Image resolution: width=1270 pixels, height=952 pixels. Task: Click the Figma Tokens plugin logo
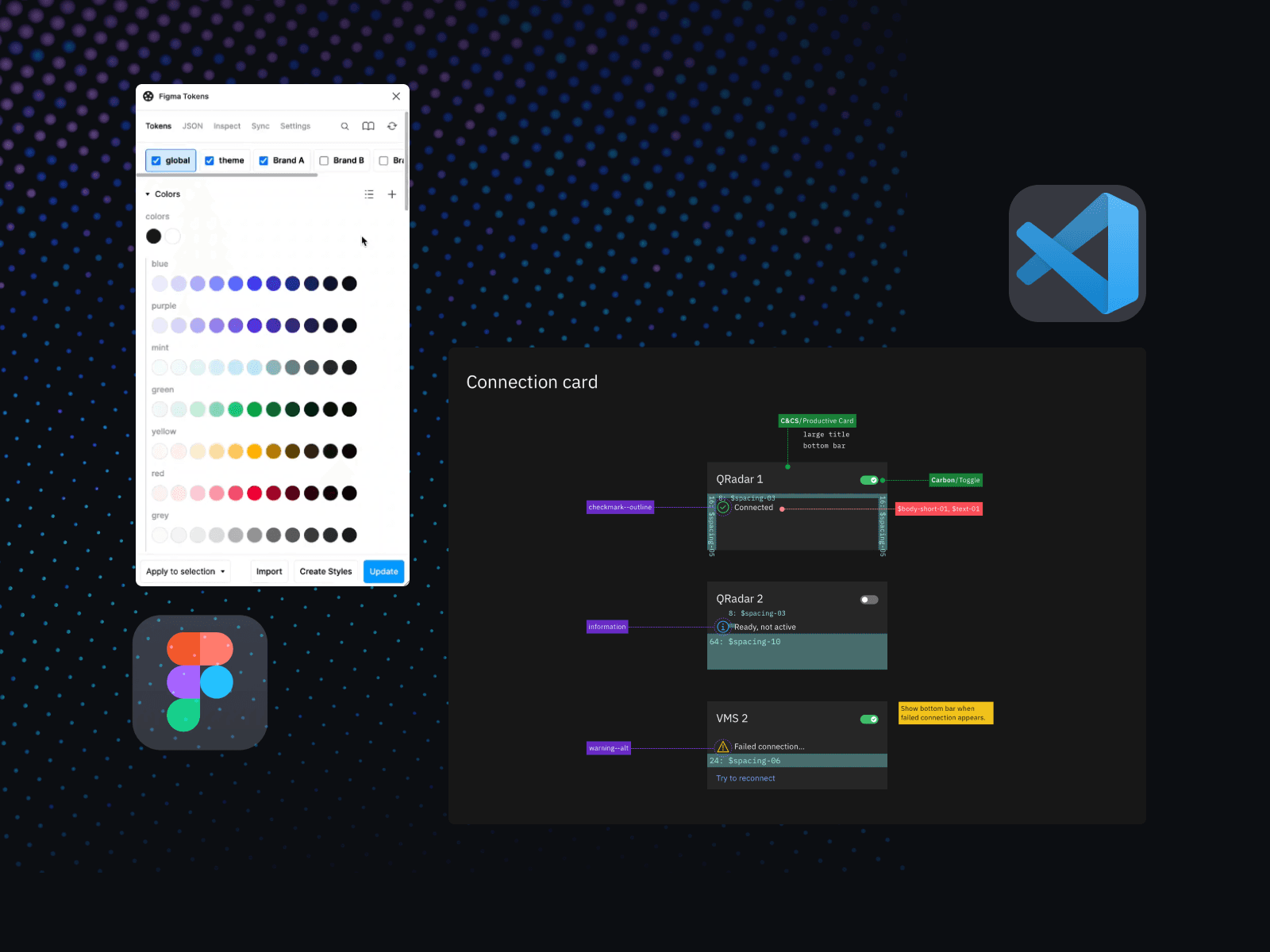point(148,96)
